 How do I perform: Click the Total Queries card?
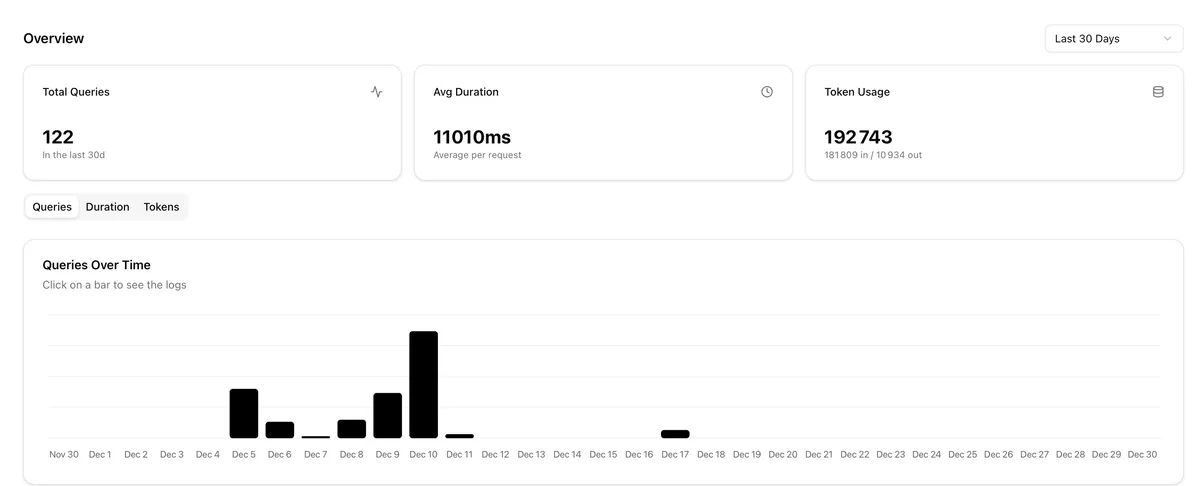point(212,123)
